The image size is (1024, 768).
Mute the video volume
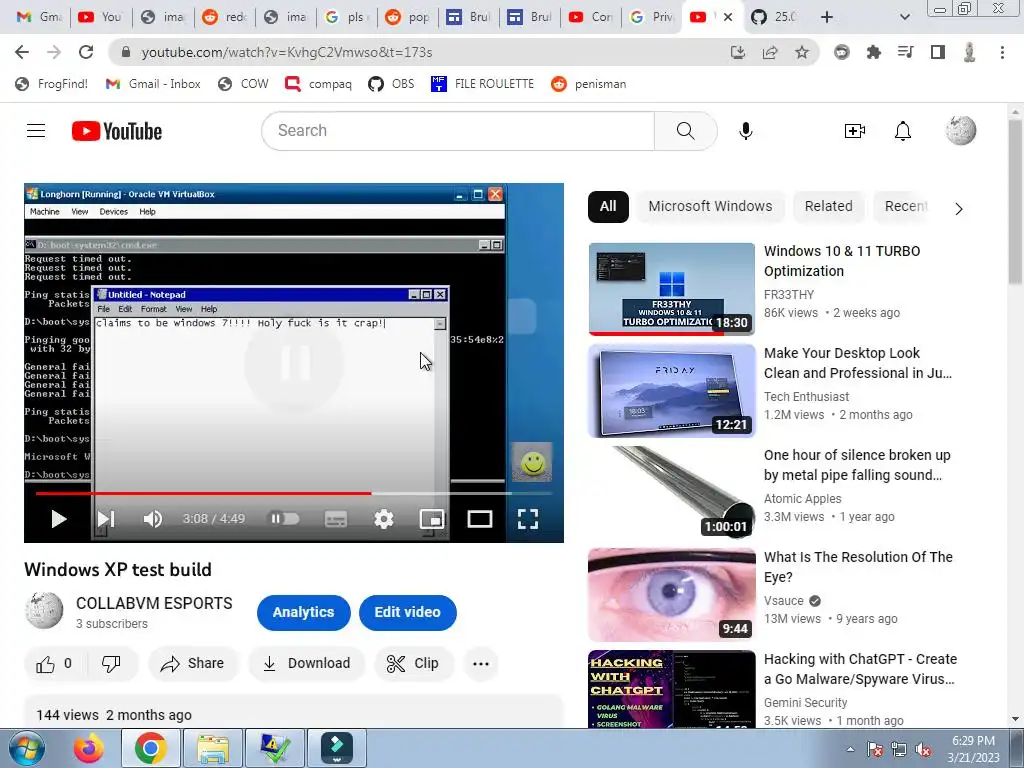153,519
